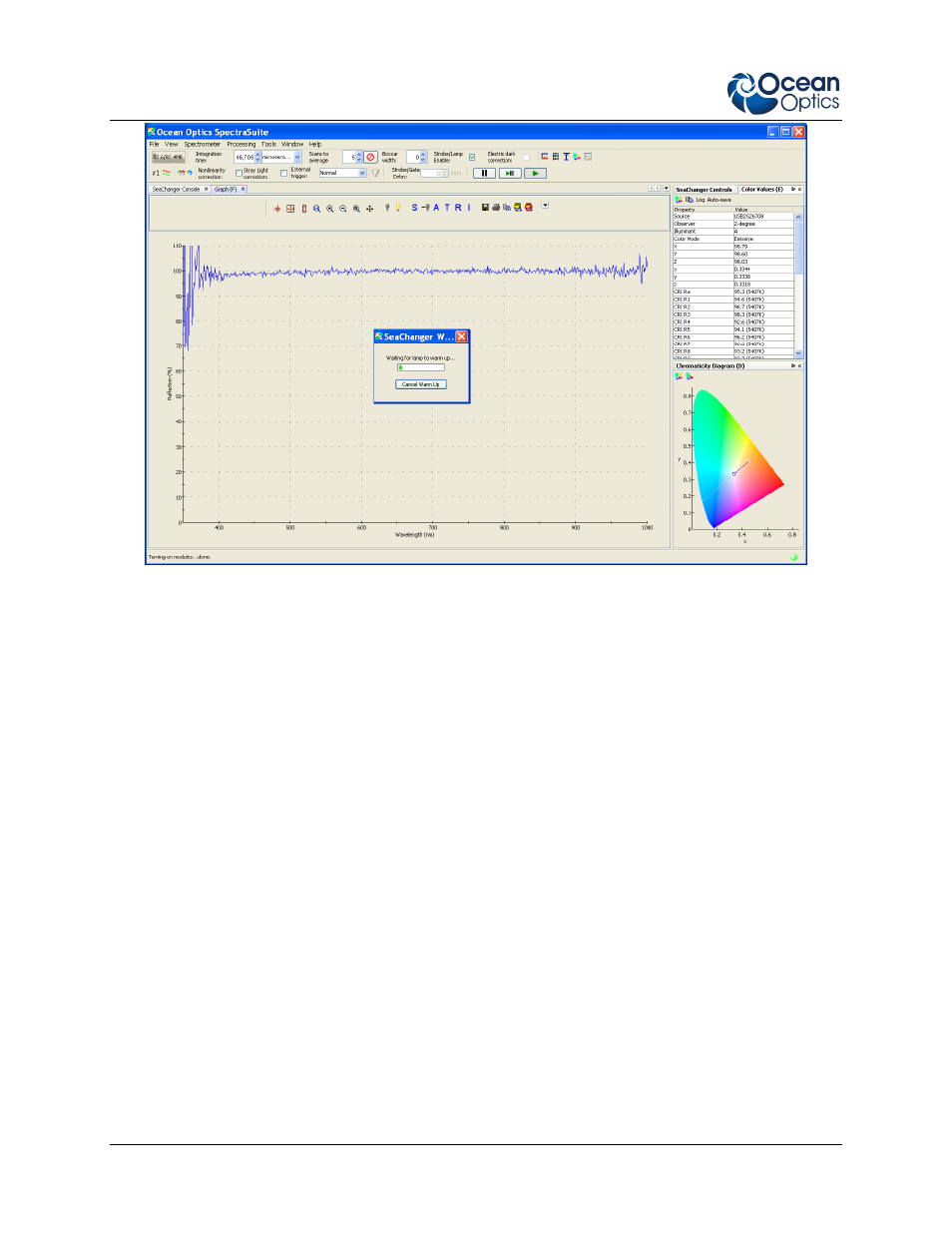Screen dimensions: 952x1233
Task: Open the Spectrometer menu
Action: pos(203,144)
